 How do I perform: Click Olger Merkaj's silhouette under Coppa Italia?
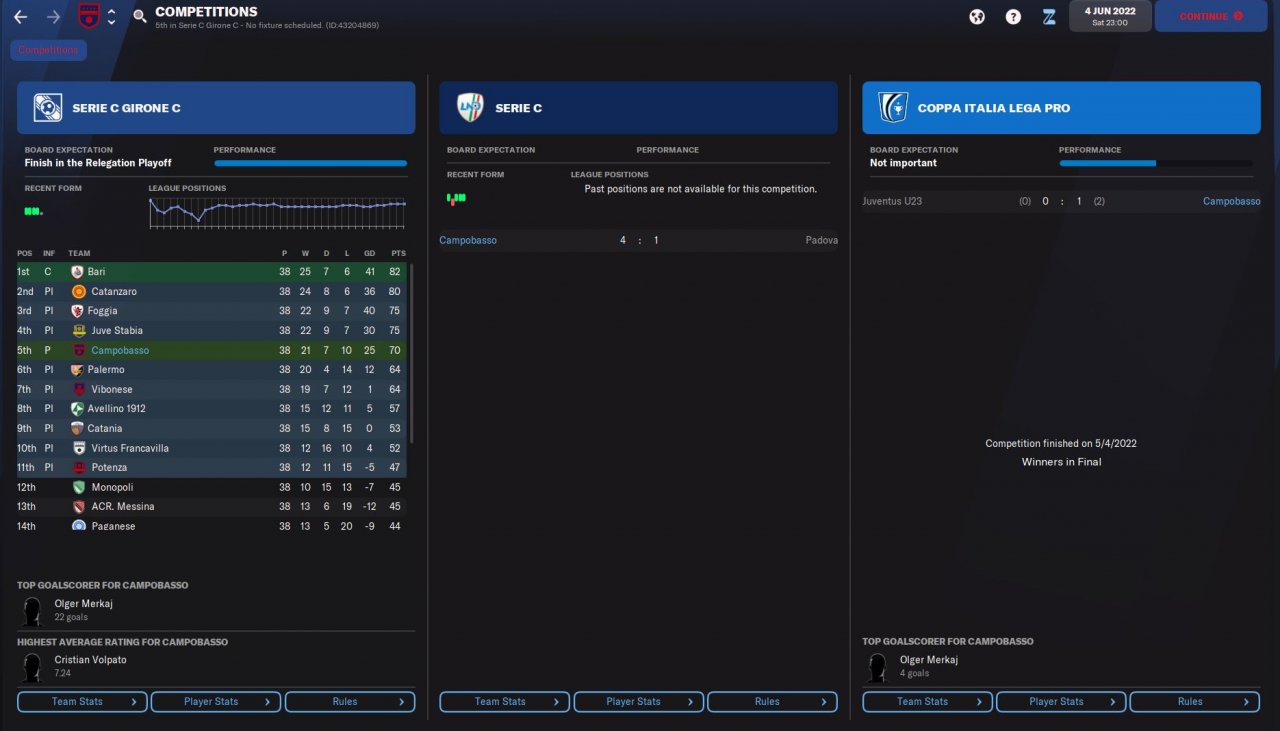877,667
